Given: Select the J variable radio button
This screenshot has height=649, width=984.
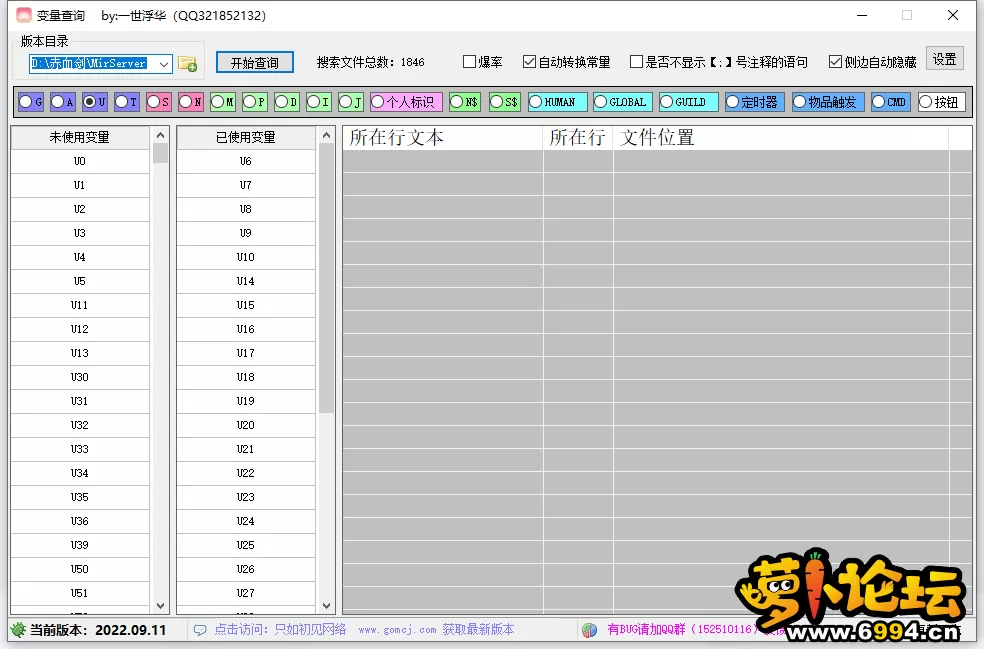Looking at the screenshot, I should [x=351, y=102].
